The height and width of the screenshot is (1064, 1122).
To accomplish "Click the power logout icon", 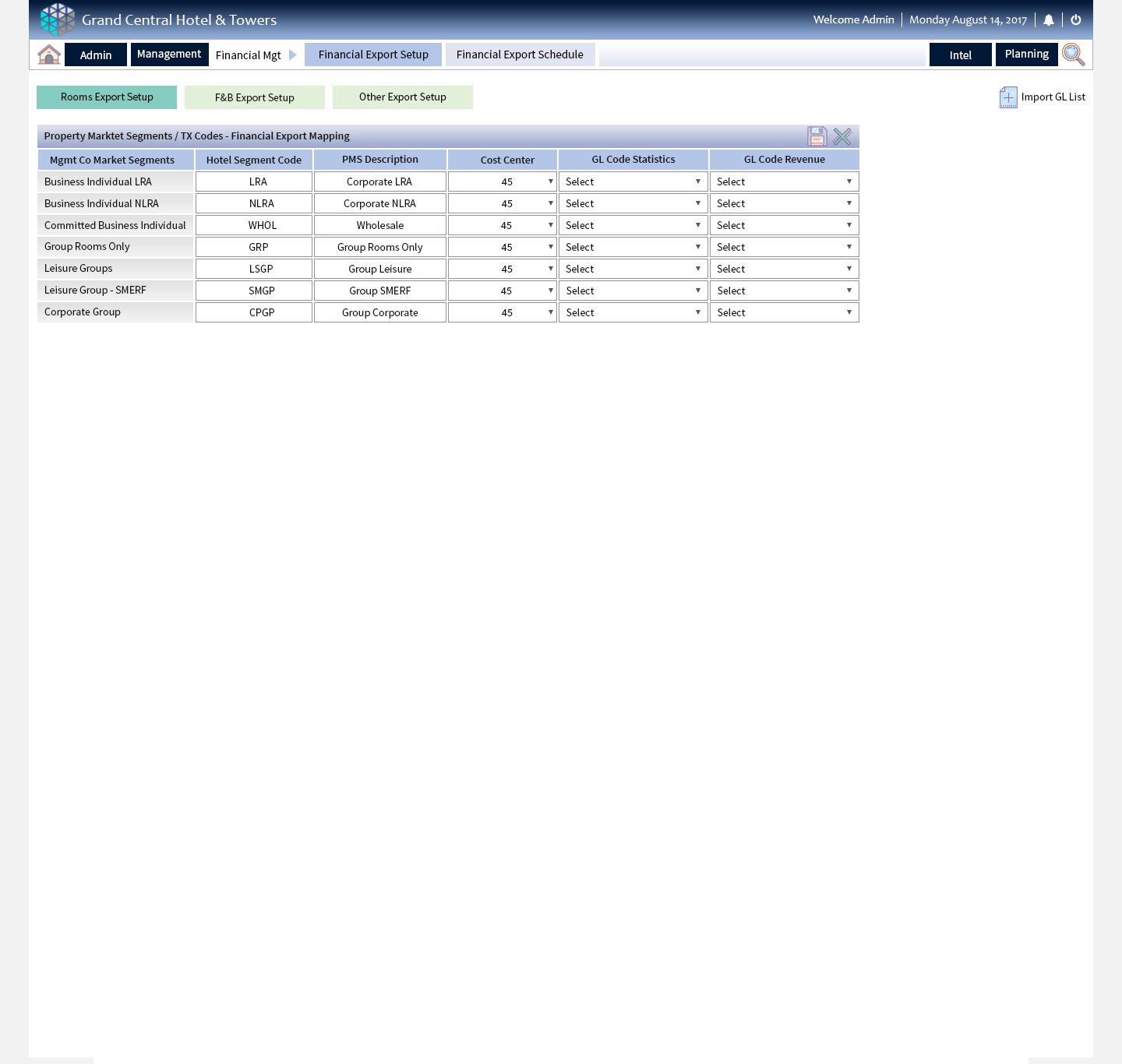I will click(x=1076, y=20).
